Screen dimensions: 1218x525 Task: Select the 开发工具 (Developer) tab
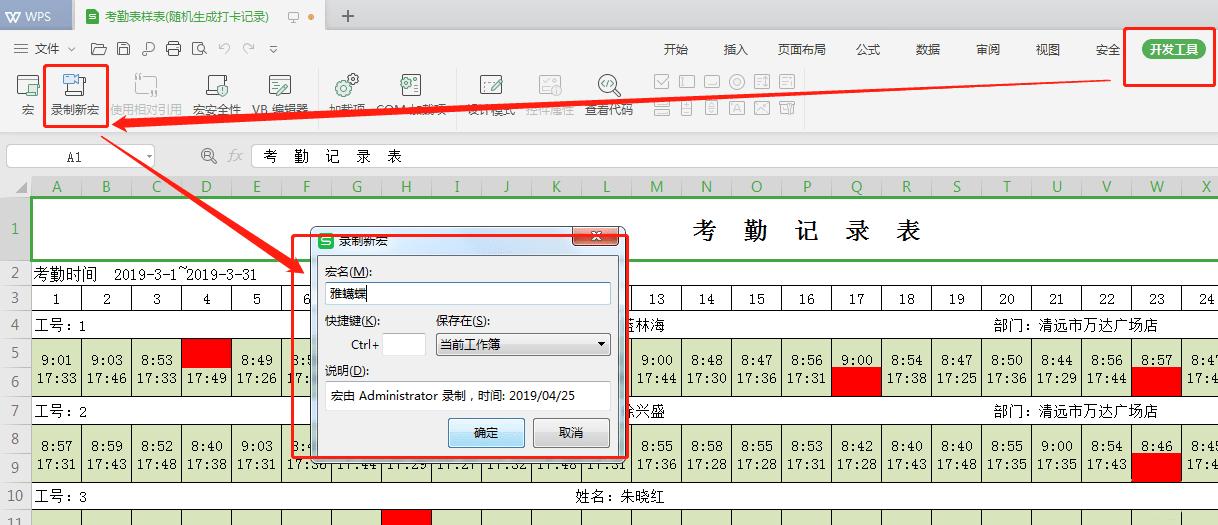[1174, 49]
